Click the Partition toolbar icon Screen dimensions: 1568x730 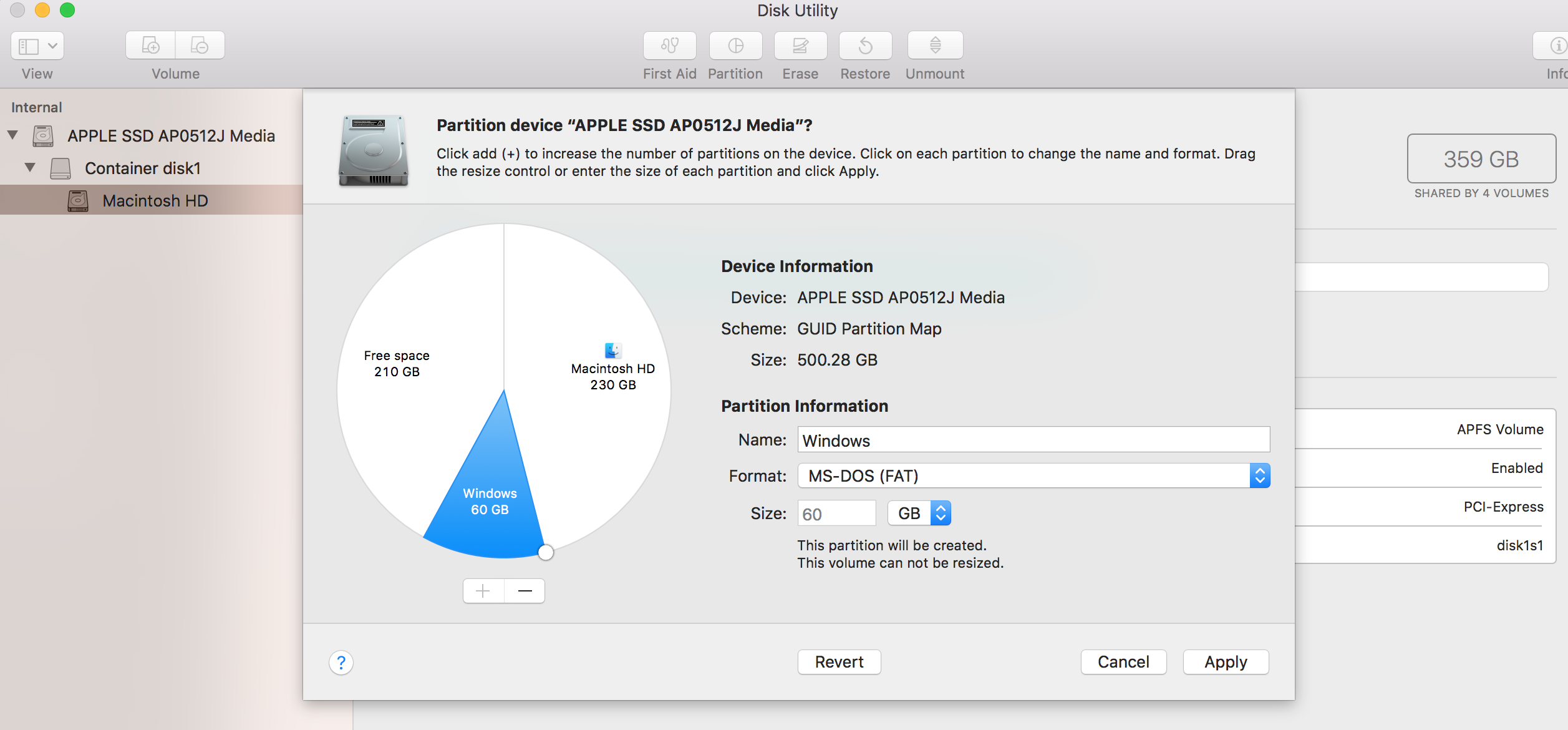click(x=735, y=46)
